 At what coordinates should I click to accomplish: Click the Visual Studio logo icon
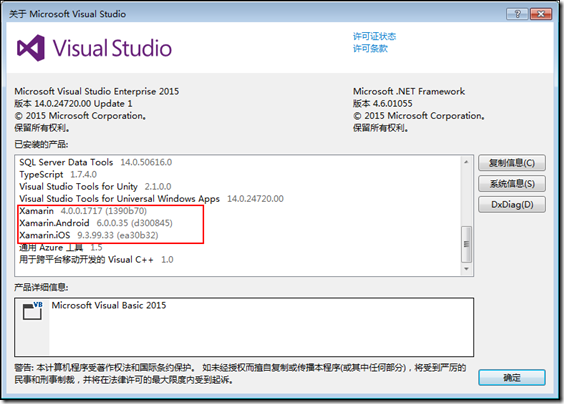click(x=31, y=48)
